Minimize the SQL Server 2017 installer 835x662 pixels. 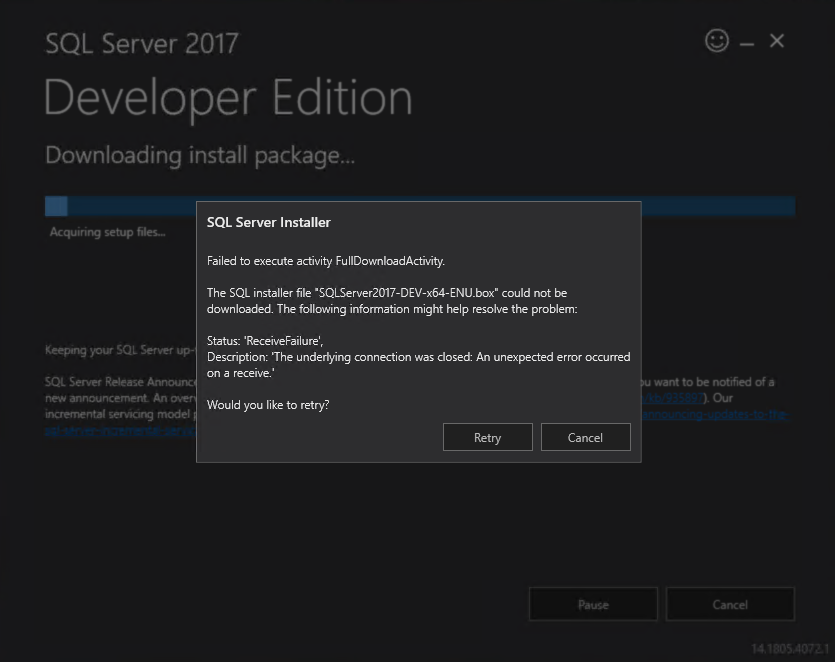coord(746,41)
